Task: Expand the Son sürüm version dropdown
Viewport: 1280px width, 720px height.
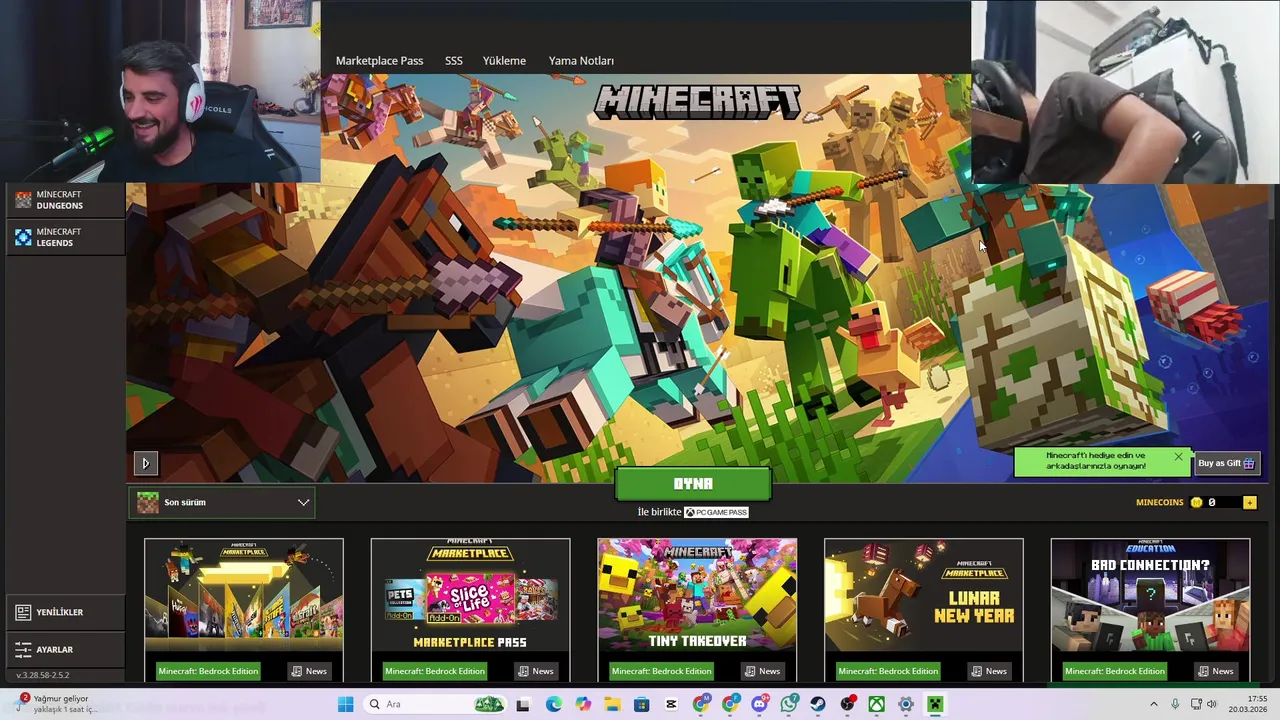Action: pyautogui.click(x=222, y=502)
